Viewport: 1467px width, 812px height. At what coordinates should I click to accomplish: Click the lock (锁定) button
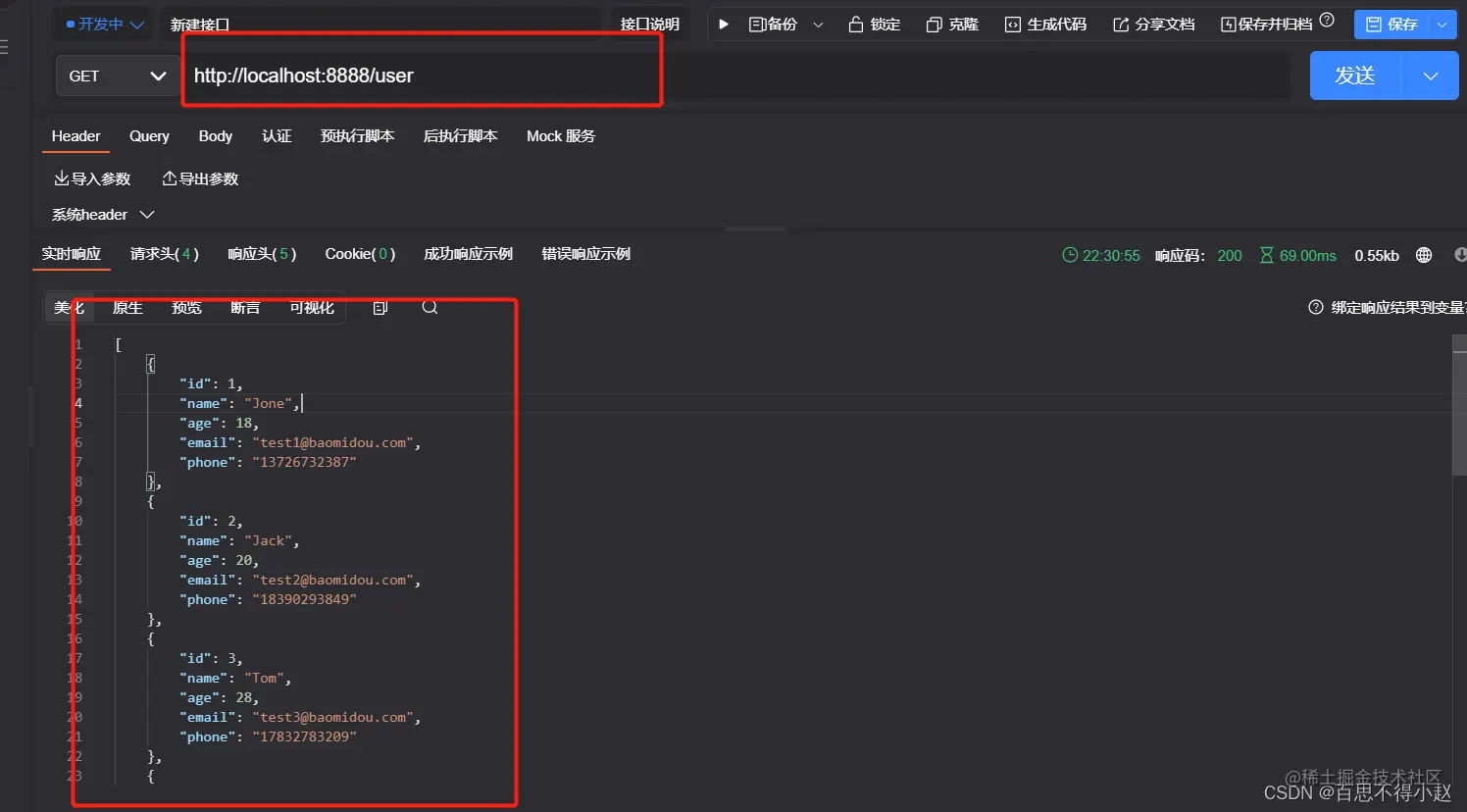click(874, 25)
